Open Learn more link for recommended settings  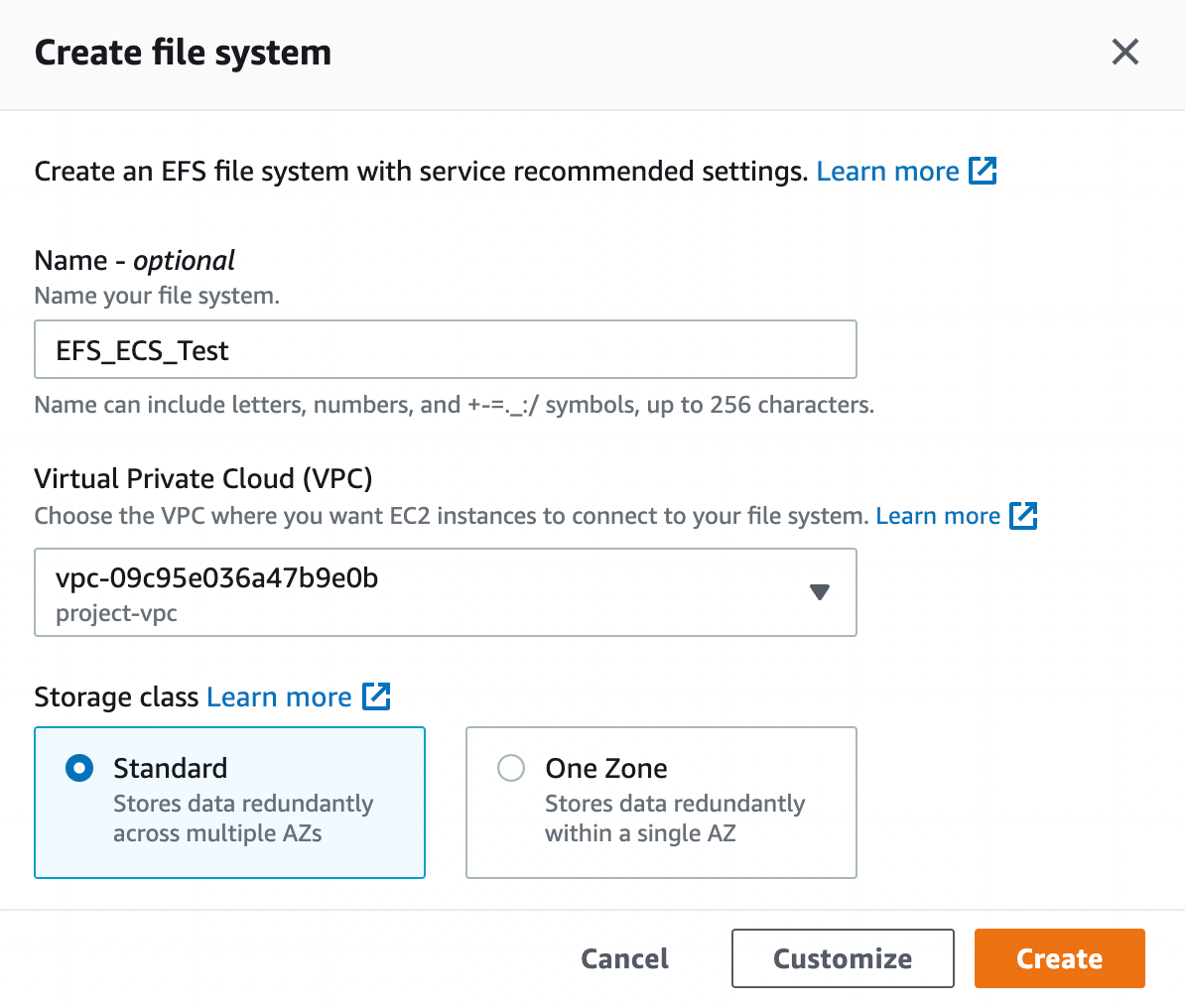(x=887, y=172)
